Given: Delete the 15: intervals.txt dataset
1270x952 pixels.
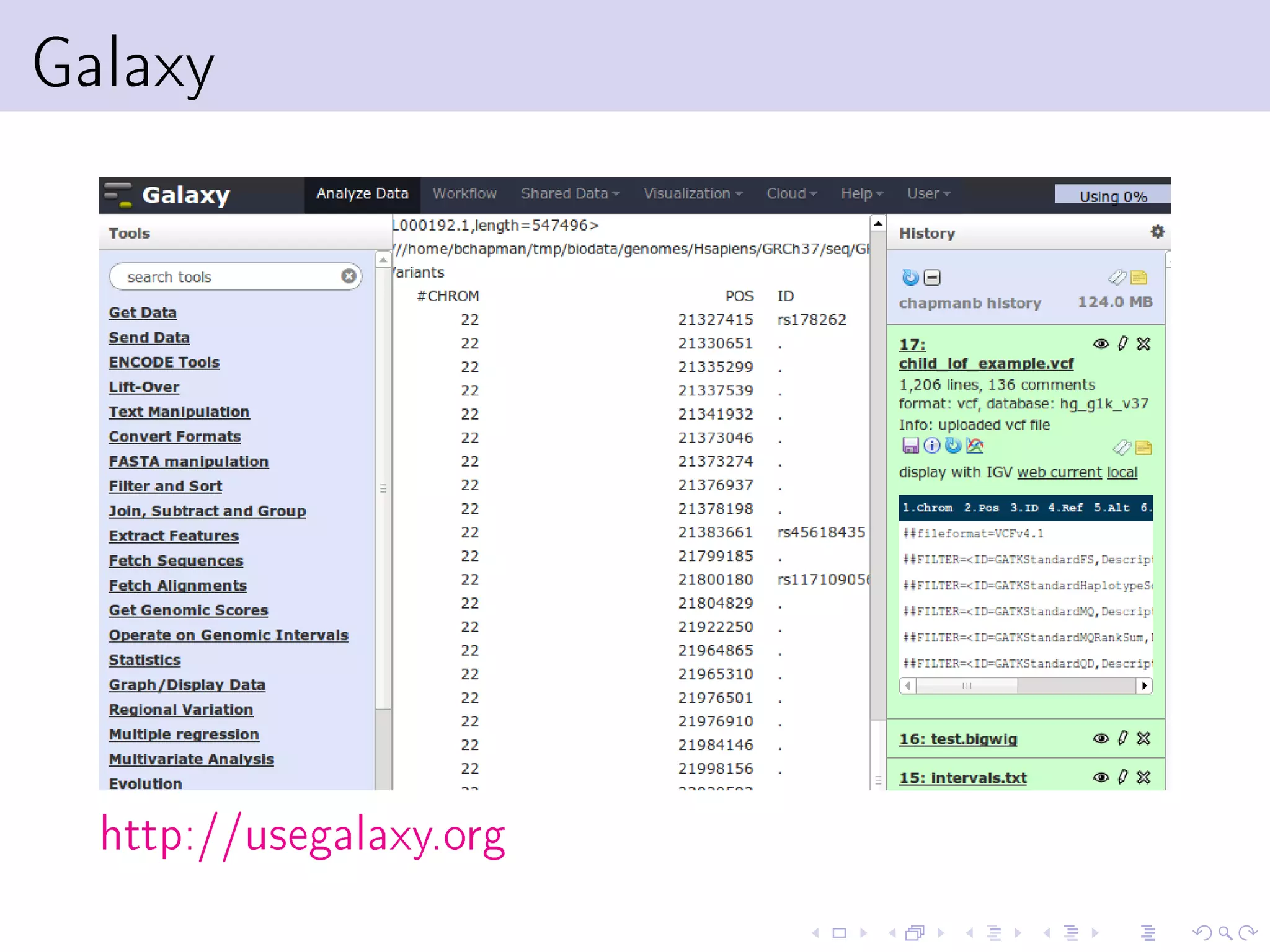Looking at the screenshot, I should coord(1143,777).
